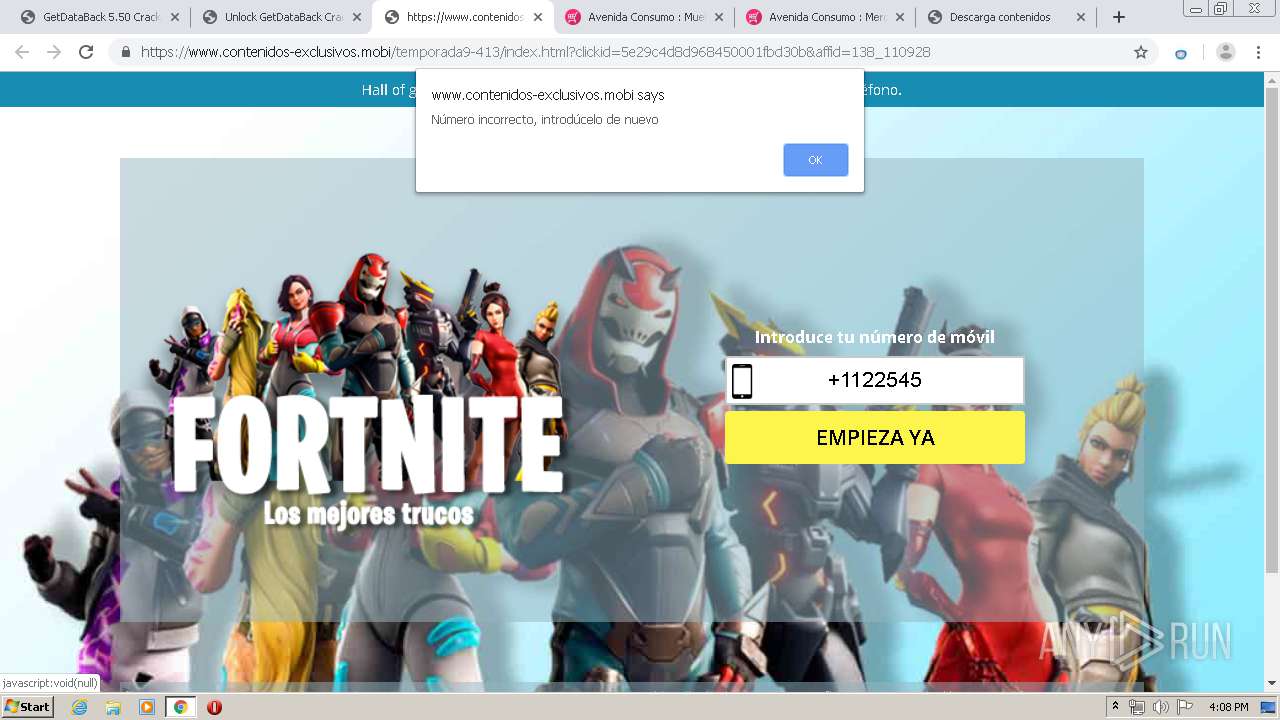Image resolution: width=1280 pixels, height=720 pixels.
Task: Minimize the Chrome window
Action: pos(1196,9)
